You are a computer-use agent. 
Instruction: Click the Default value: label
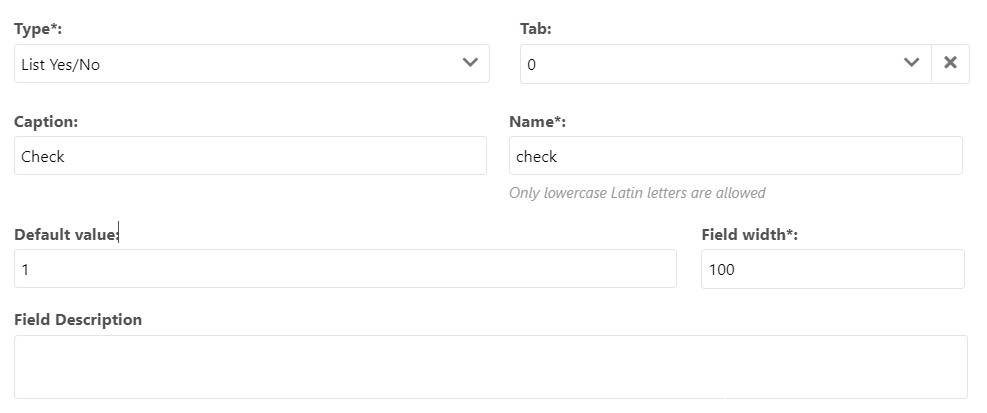point(67,235)
